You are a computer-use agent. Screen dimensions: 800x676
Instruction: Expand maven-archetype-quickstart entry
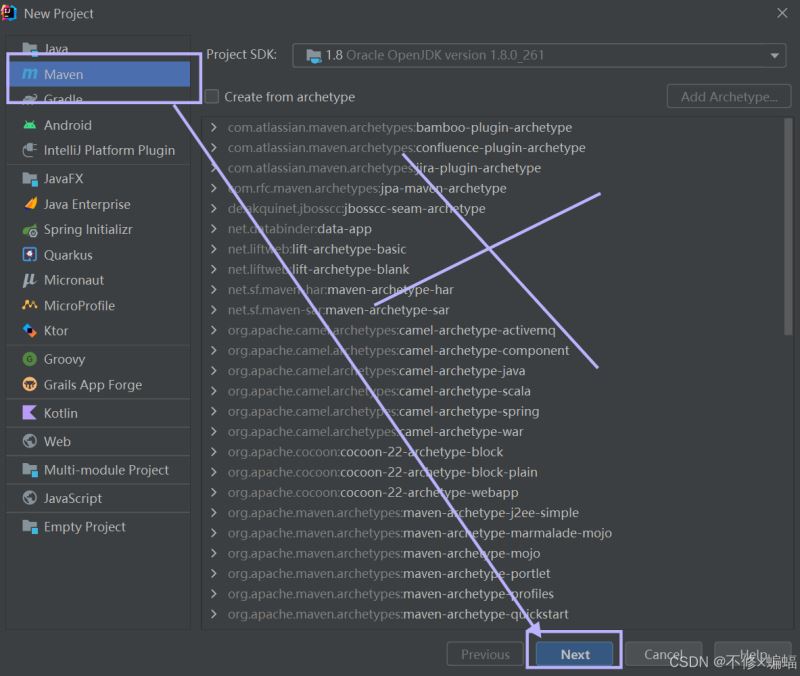tap(214, 614)
